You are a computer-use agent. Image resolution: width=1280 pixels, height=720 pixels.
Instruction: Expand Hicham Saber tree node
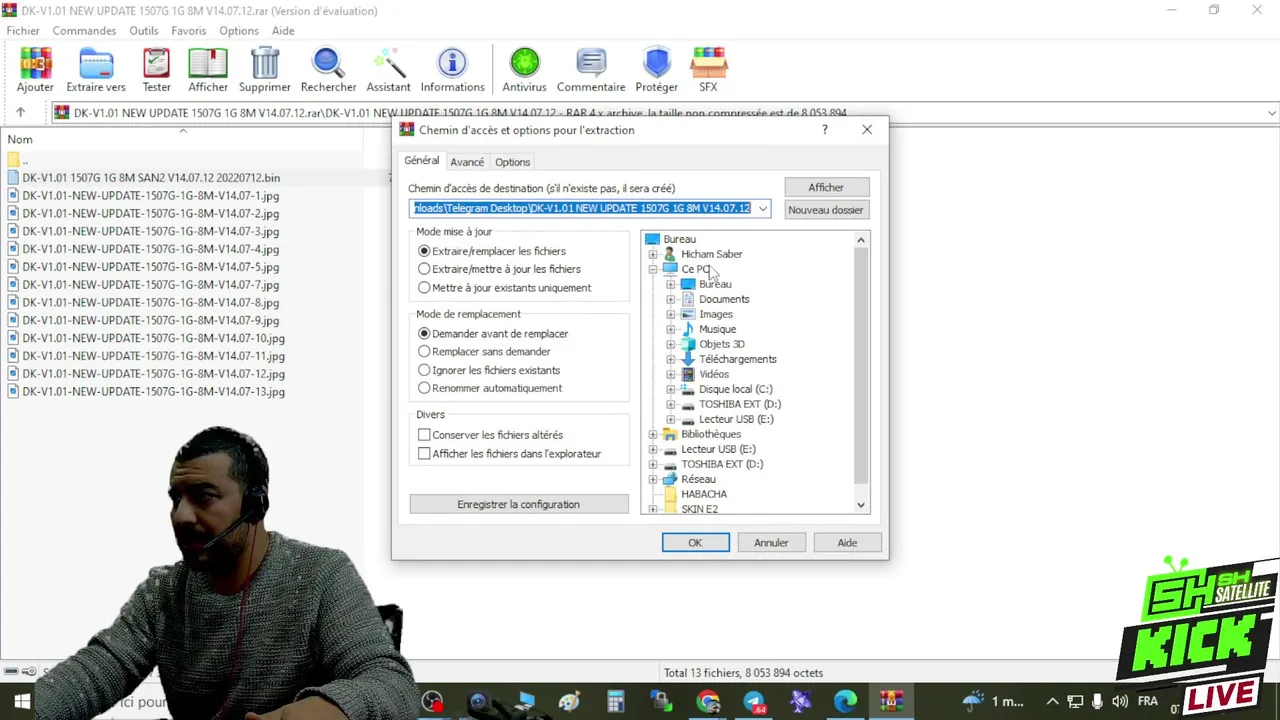(653, 254)
